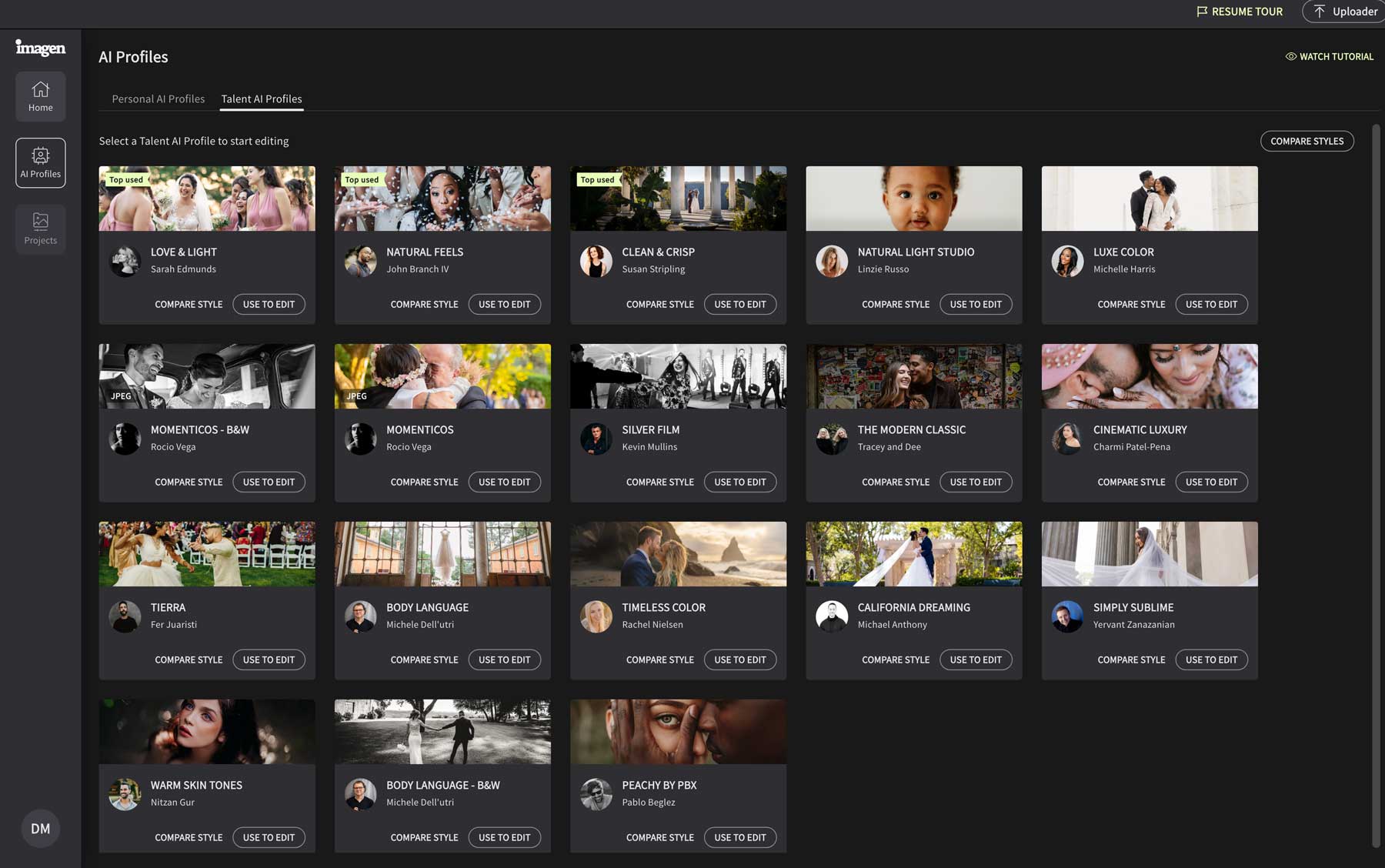Compare style for WARM SKIN TONES

pos(189,837)
